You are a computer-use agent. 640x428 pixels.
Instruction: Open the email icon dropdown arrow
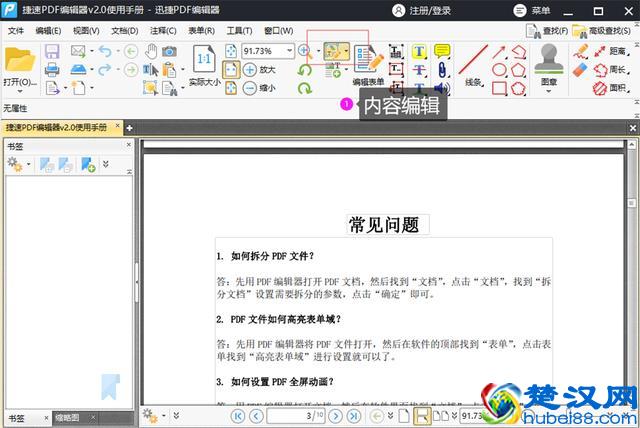[92, 51]
